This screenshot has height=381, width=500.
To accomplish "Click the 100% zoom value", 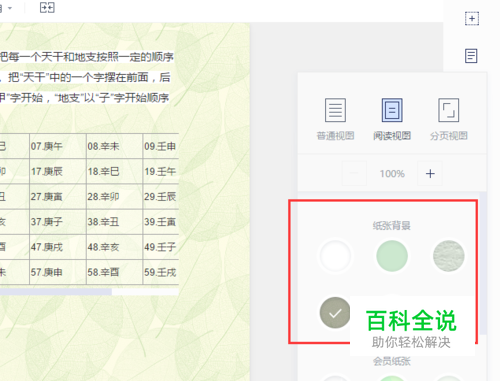I will pyautogui.click(x=392, y=174).
